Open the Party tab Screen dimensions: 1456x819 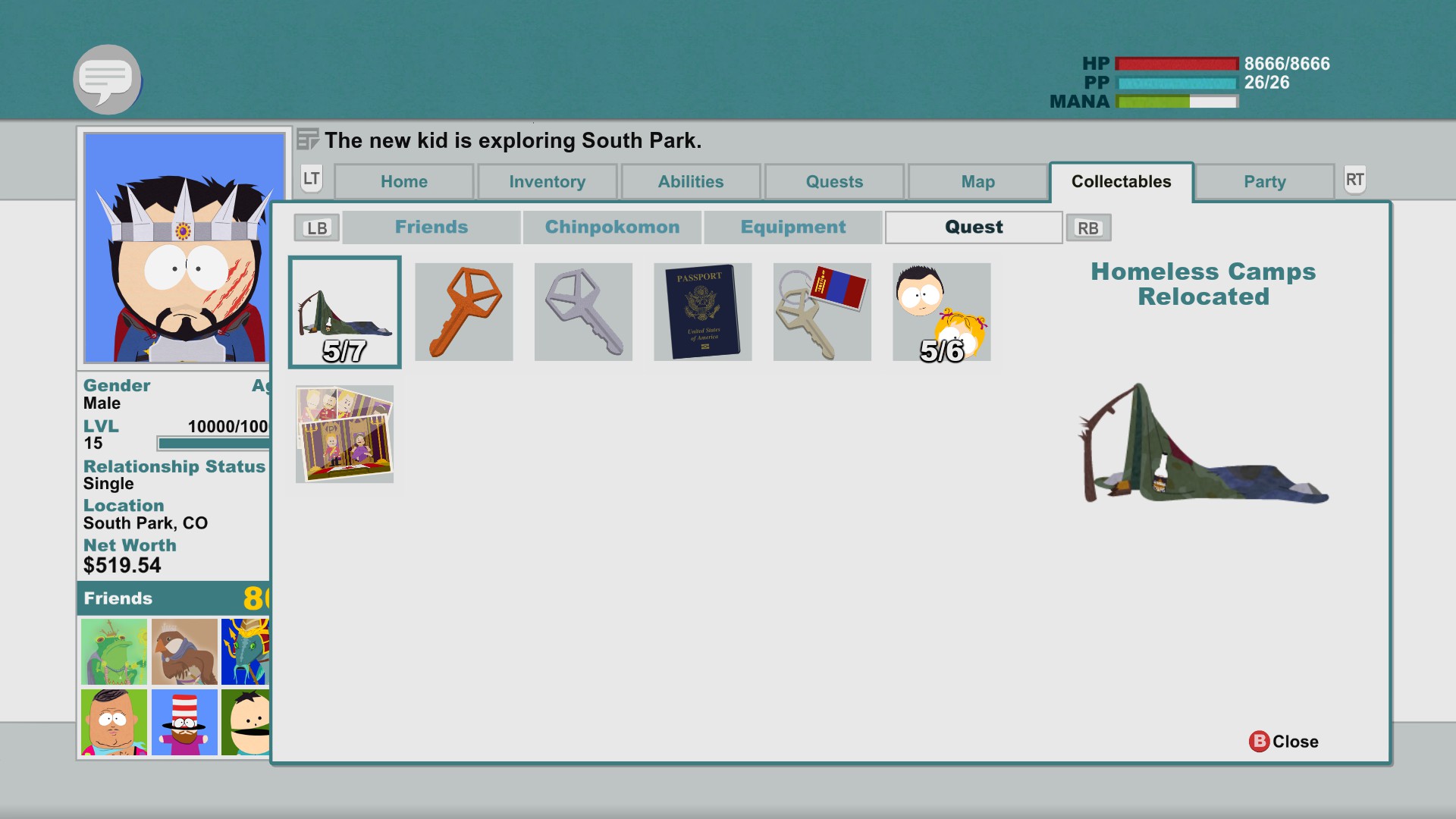(1265, 182)
